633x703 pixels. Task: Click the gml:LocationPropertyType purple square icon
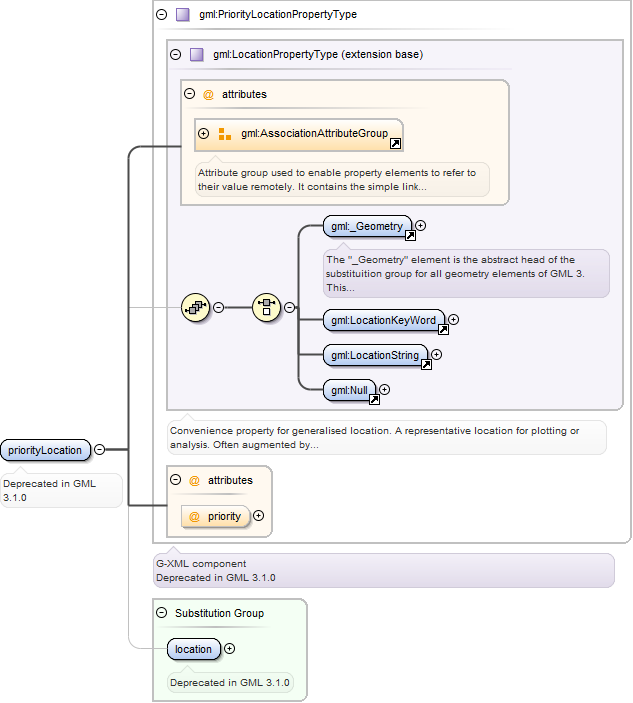pyautogui.click(x=197, y=55)
